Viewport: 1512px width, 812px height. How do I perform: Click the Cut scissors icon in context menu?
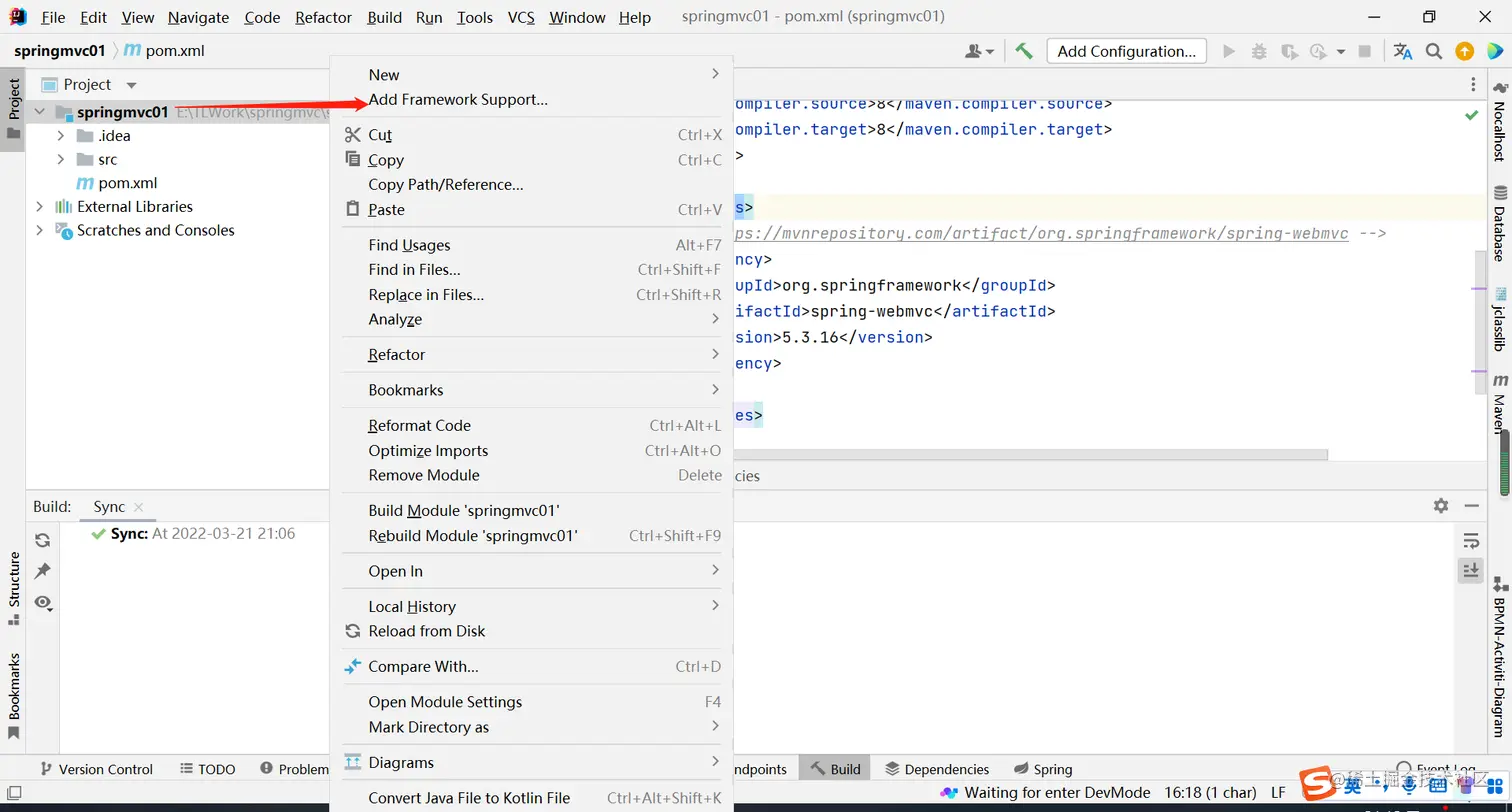point(352,135)
